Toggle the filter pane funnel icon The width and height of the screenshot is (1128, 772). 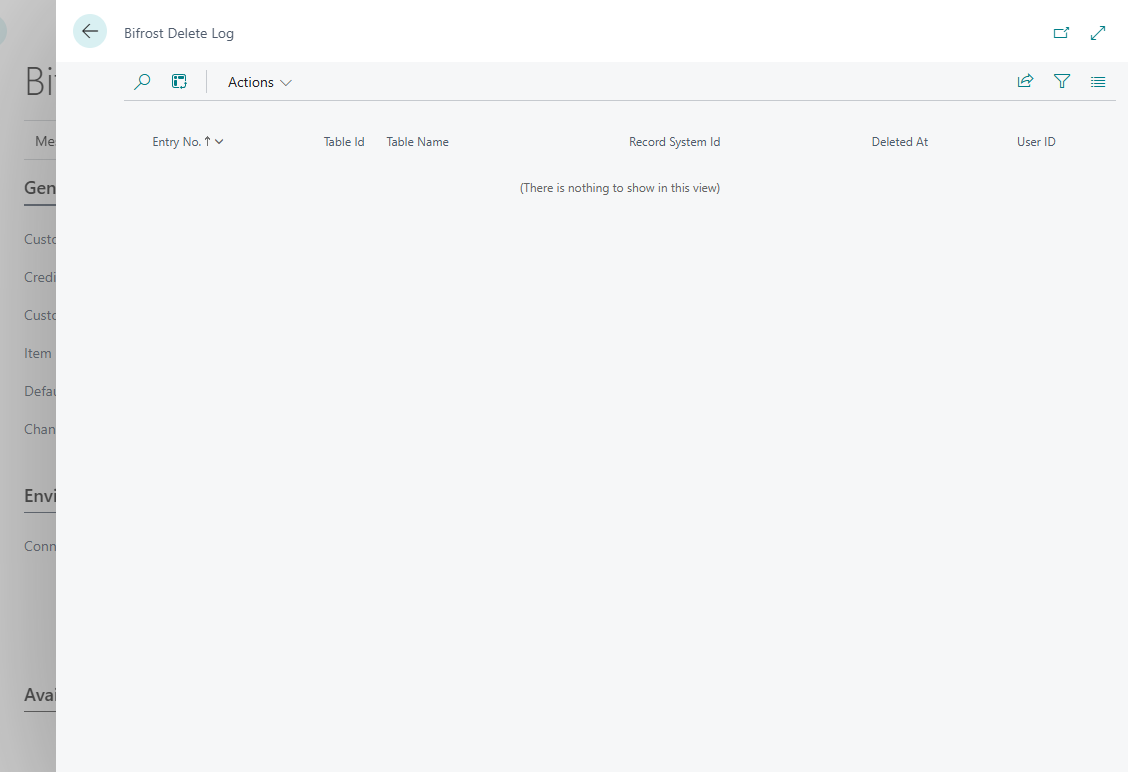tap(1062, 81)
